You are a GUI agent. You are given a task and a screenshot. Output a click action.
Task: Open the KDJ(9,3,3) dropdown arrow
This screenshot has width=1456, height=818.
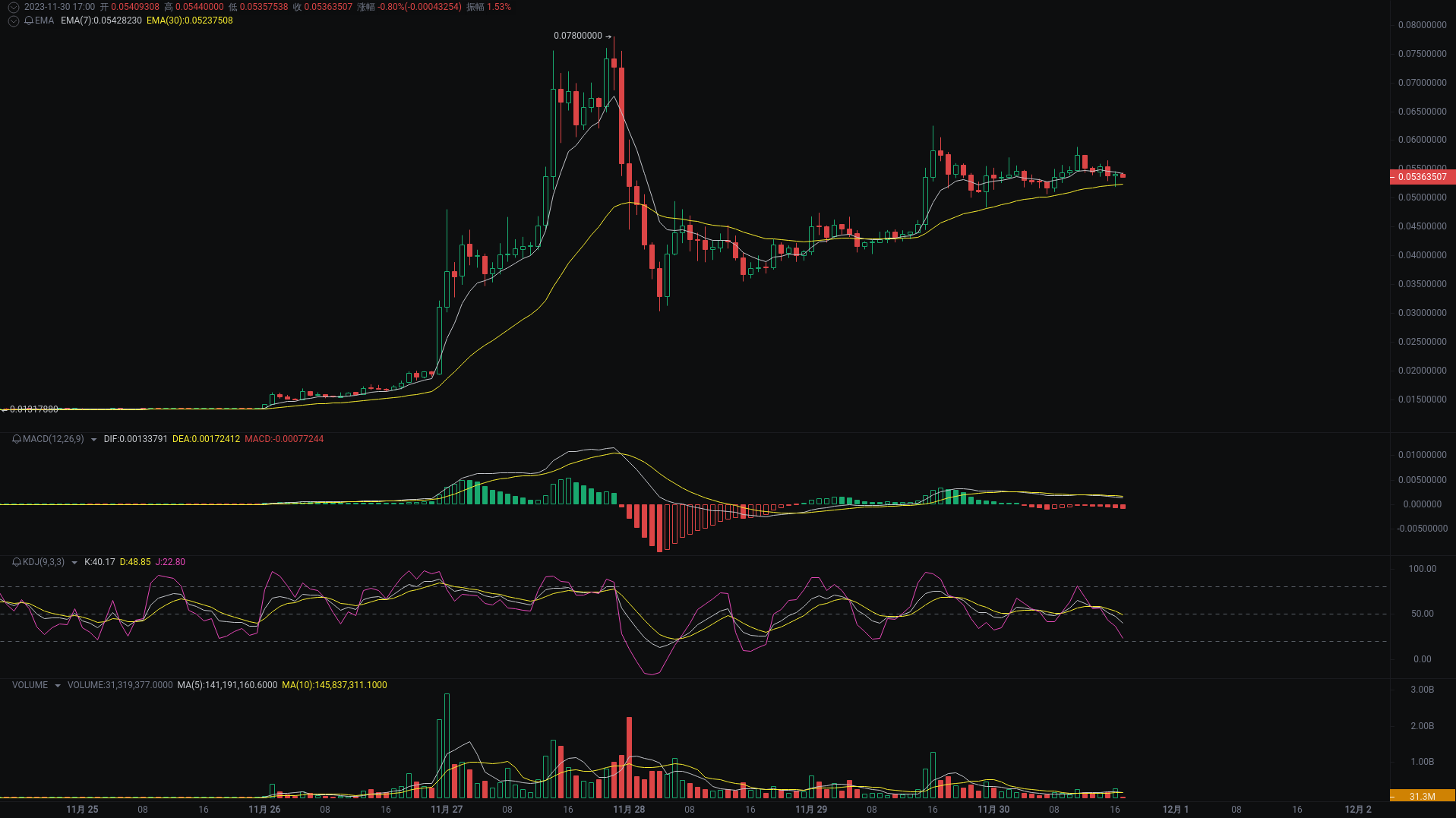coord(74,563)
